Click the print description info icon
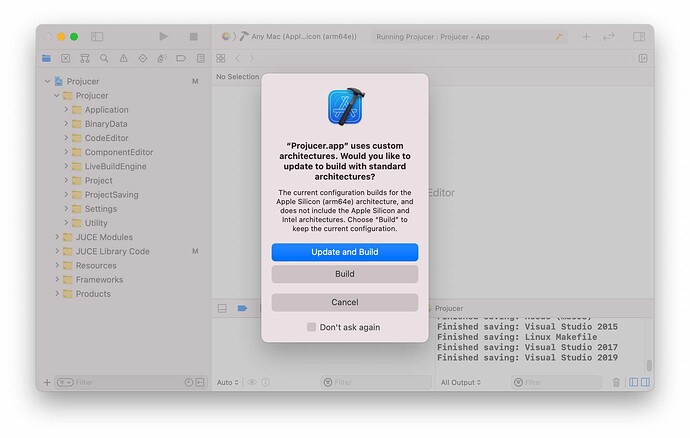 tap(265, 382)
